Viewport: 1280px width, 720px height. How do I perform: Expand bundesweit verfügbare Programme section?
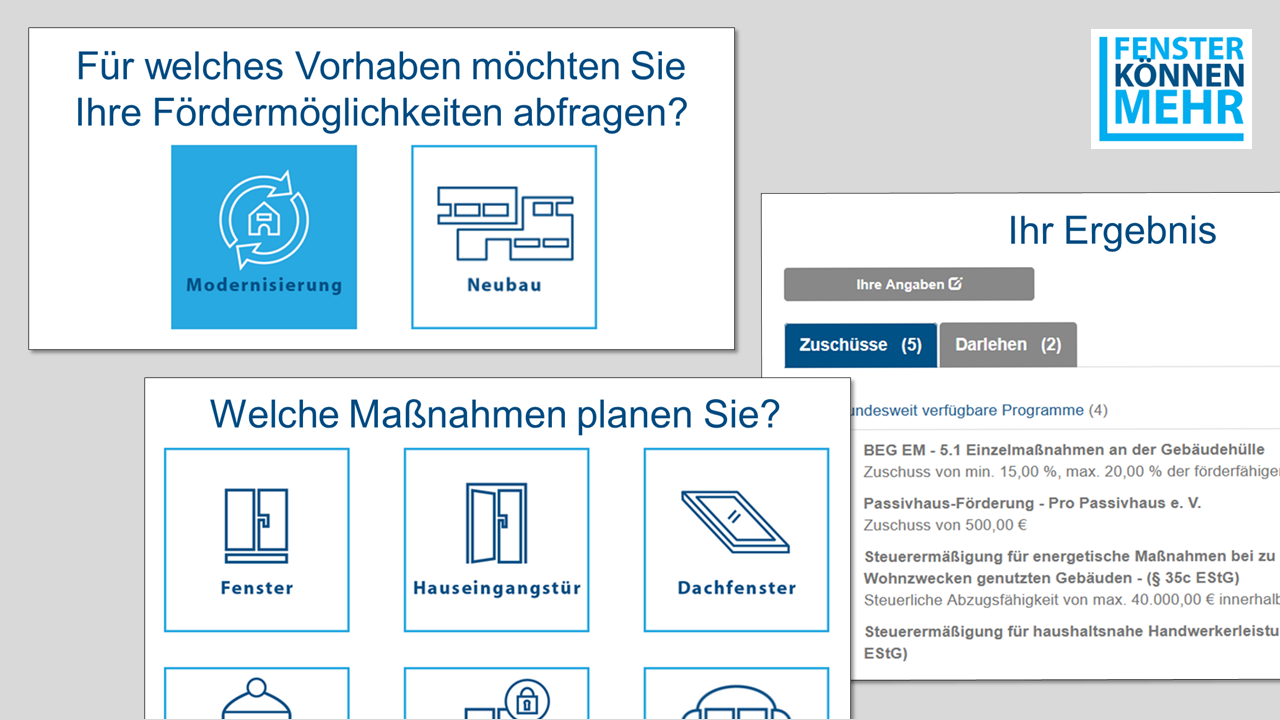click(975, 410)
